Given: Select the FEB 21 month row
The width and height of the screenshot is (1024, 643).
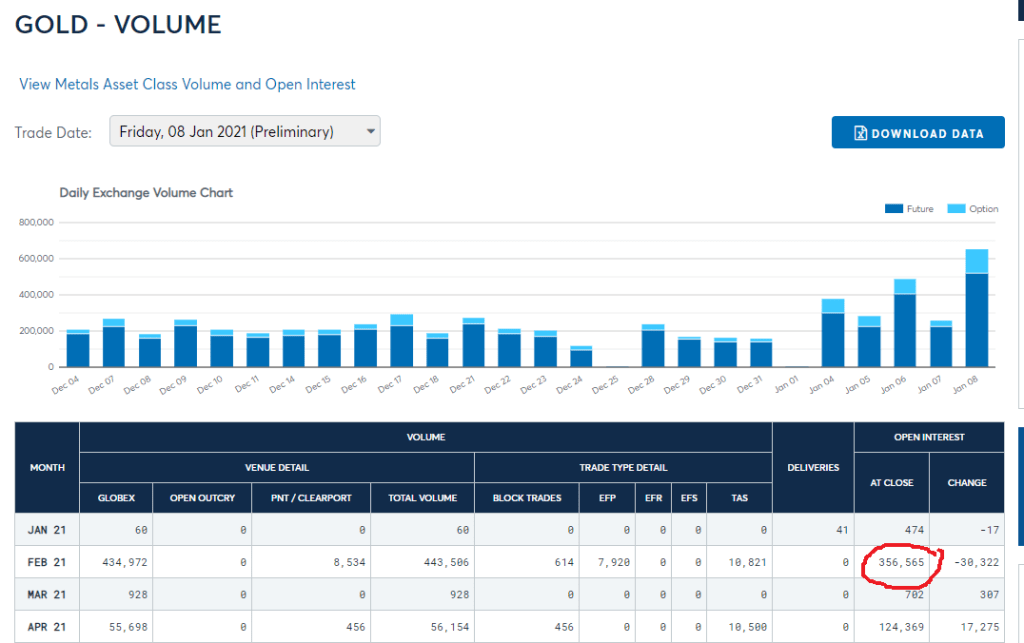Looking at the screenshot, I should click(47, 562).
